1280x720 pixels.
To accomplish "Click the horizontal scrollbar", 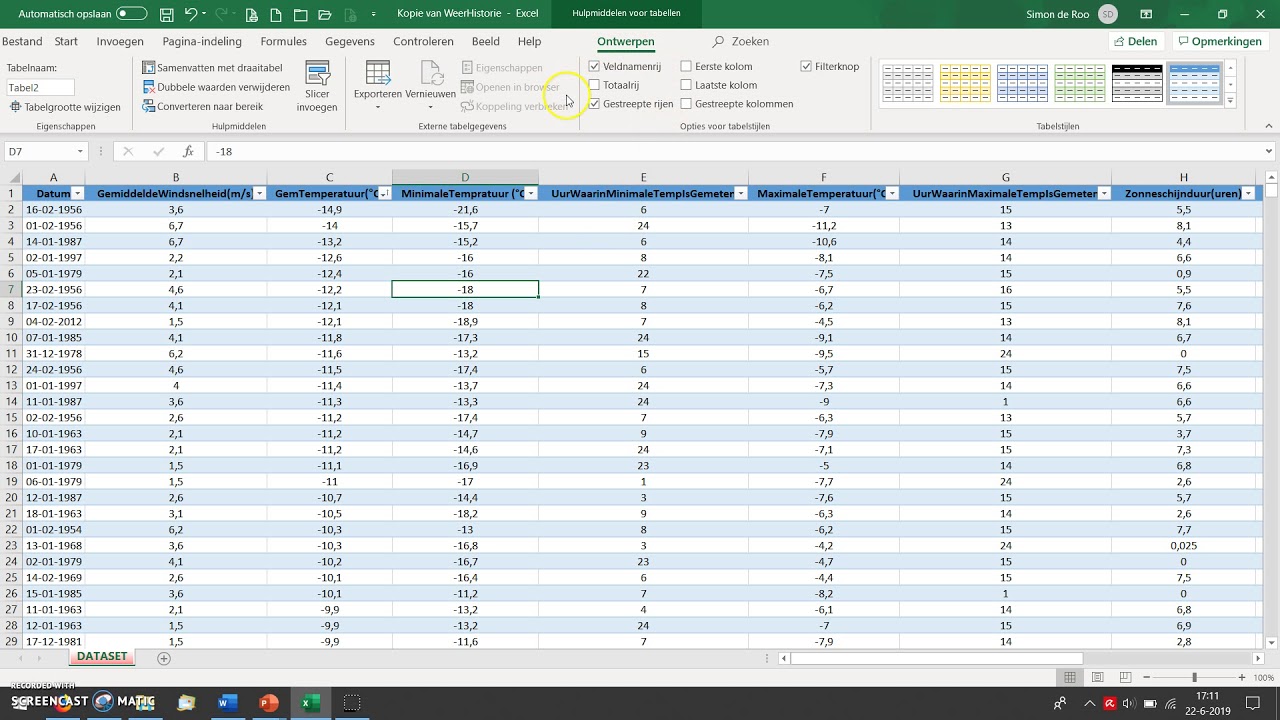I will point(936,658).
